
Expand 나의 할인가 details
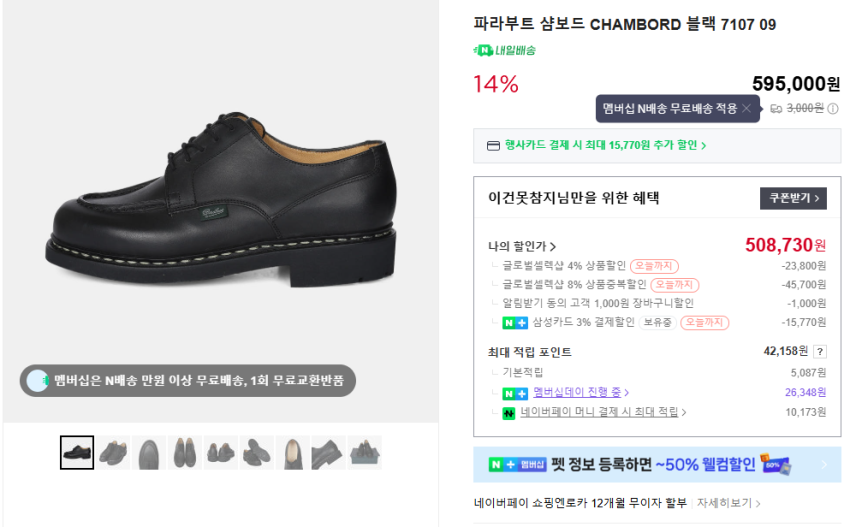pyautogui.click(x=522, y=246)
